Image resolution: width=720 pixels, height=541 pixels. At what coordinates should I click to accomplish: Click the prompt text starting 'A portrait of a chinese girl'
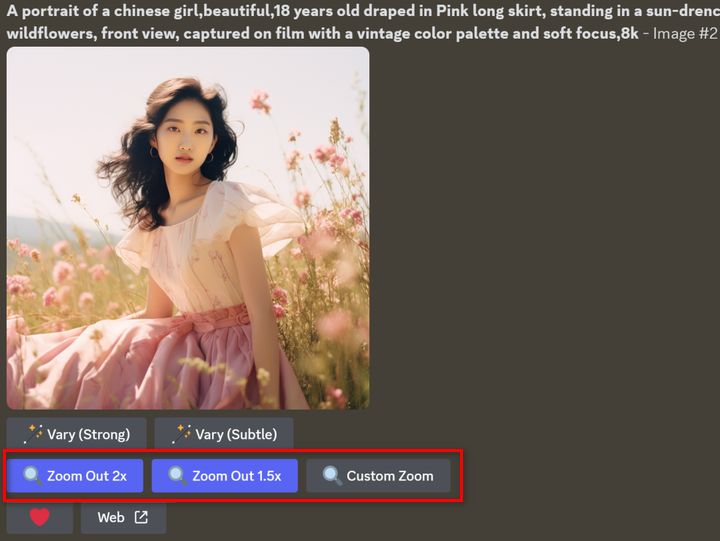pyautogui.click(x=363, y=22)
